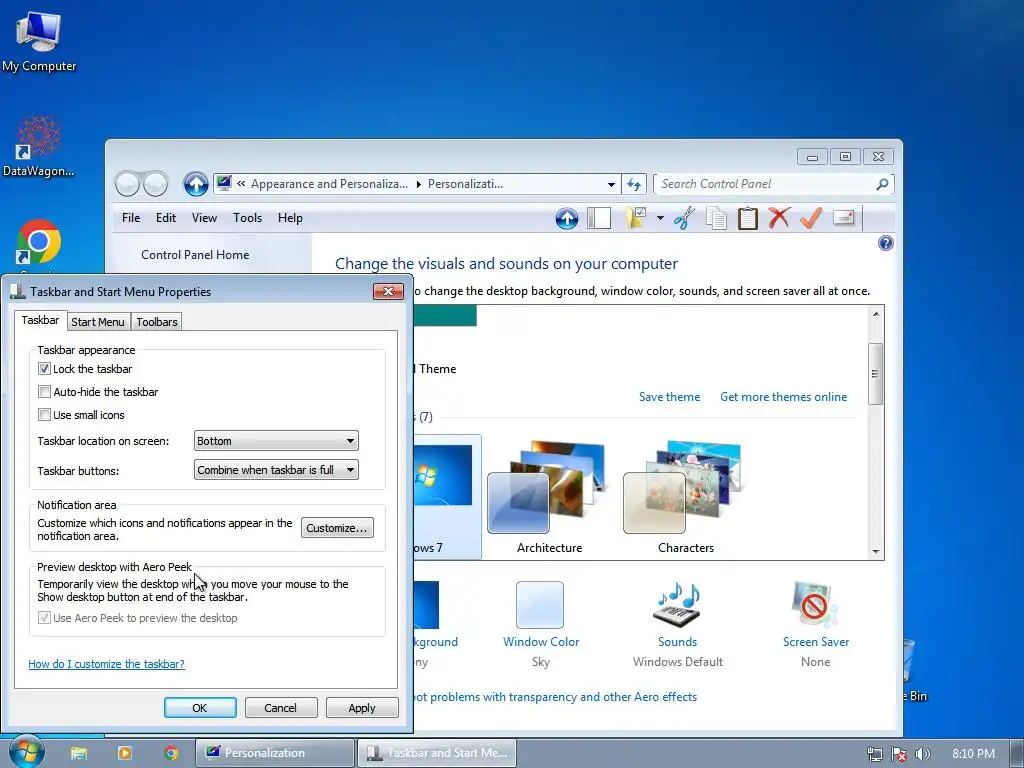
Task: Open the Screen Saver icon
Action: 815,605
